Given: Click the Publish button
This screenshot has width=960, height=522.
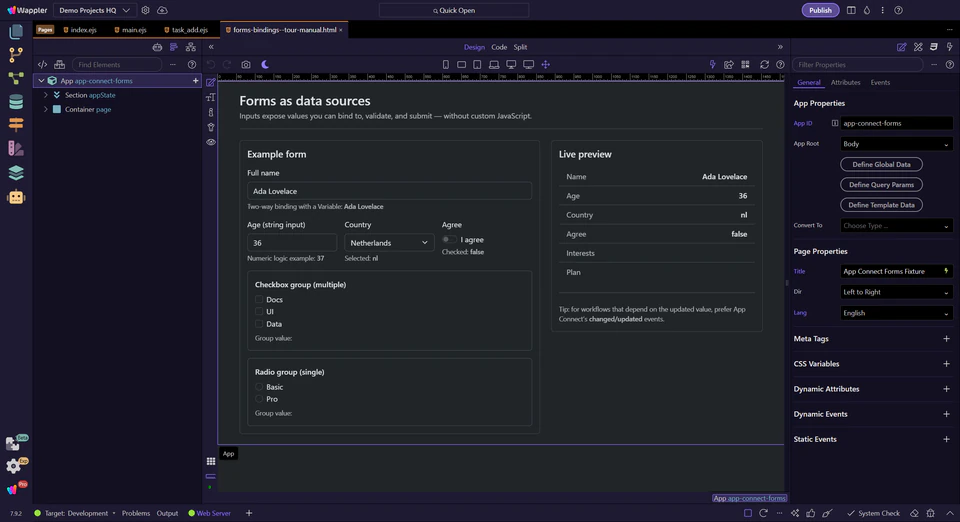Looking at the screenshot, I should coord(820,10).
